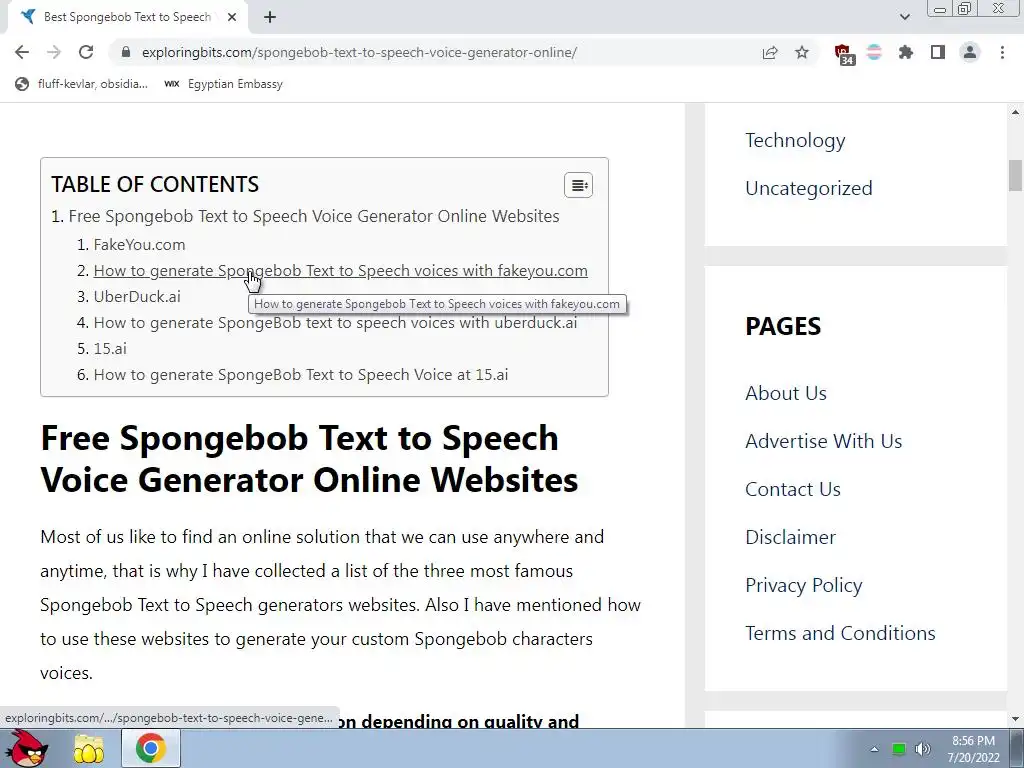
Task: Jump to the 15.ai contents entry
Action: [x=110, y=349]
